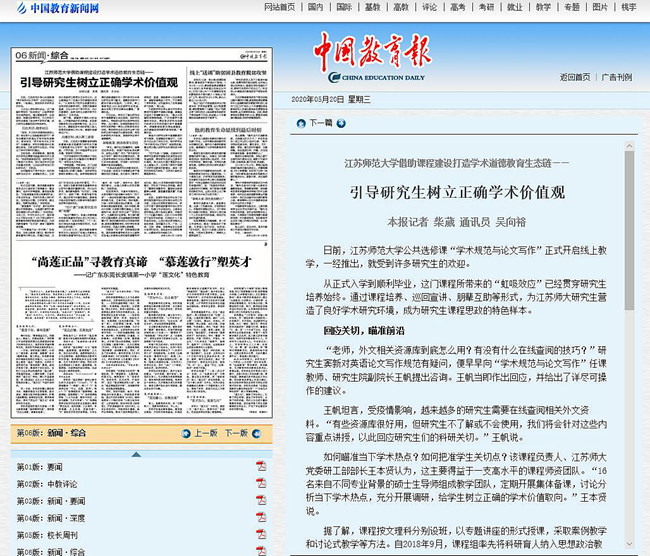Select 高考 in top navigation bar
This screenshot has height=556, width=650.
[457, 7]
